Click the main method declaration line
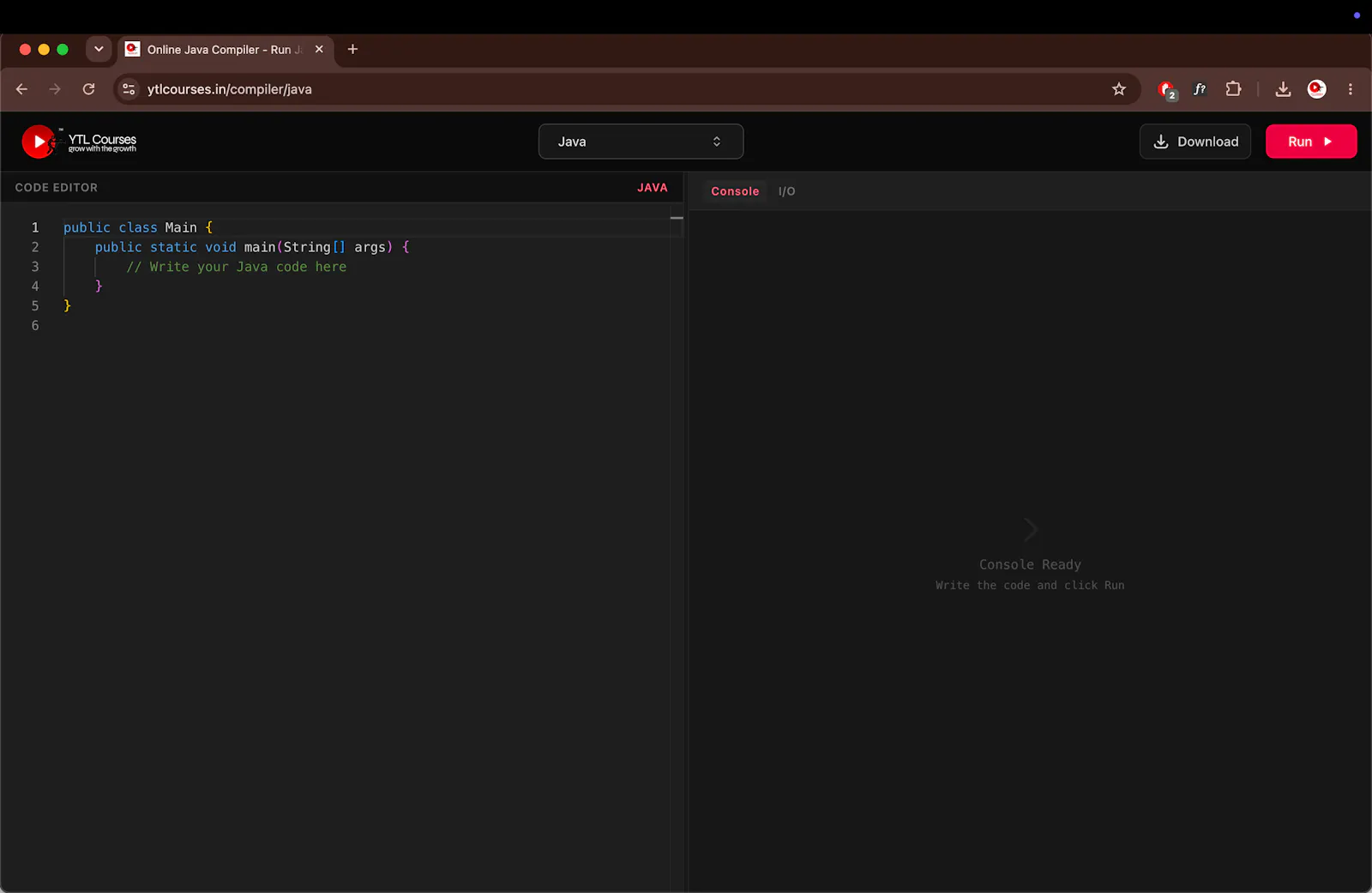This screenshot has height=893, width=1372. (x=252, y=247)
